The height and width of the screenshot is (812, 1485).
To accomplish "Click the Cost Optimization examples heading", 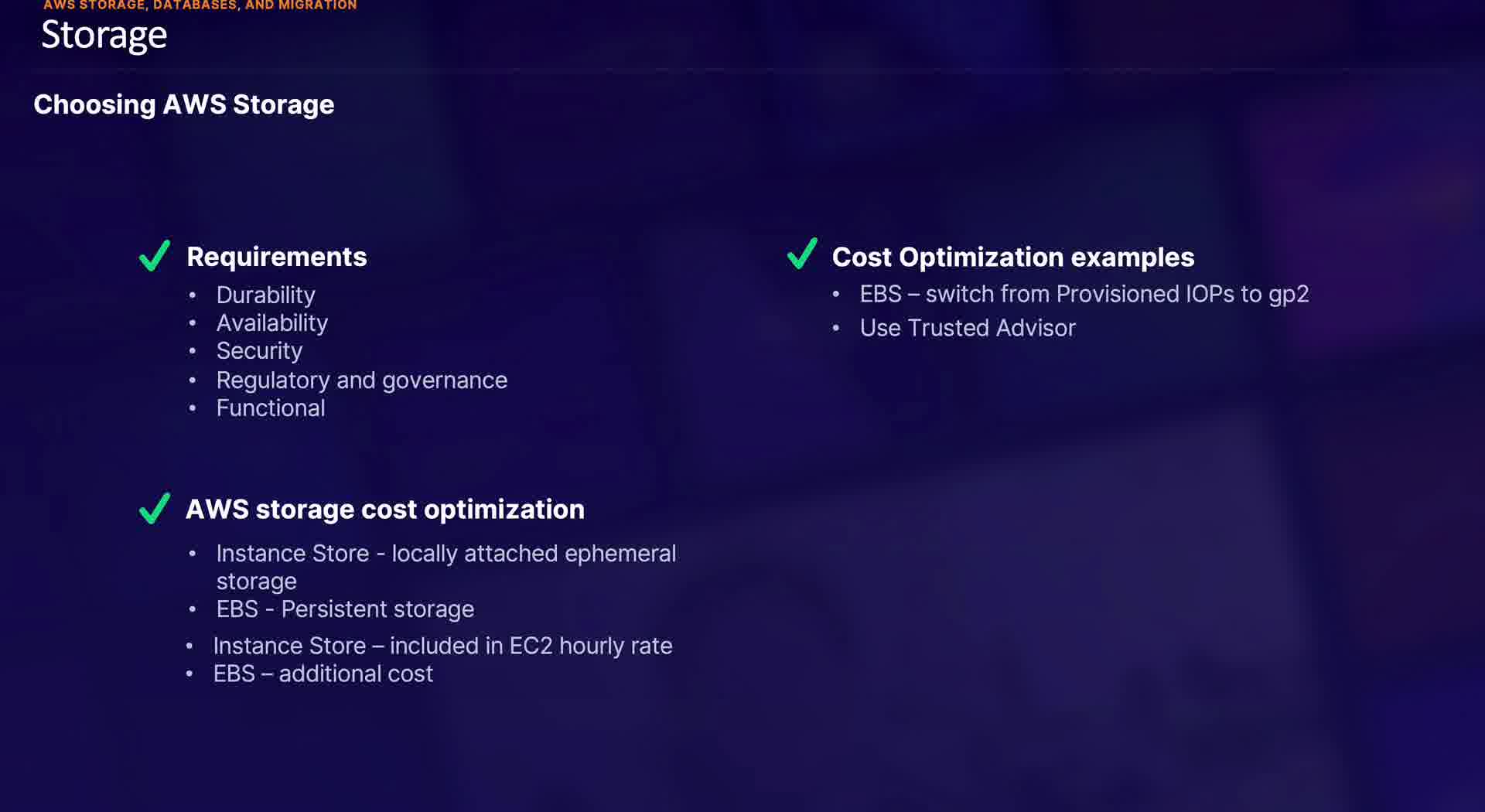I will [x=1012, y=258].
